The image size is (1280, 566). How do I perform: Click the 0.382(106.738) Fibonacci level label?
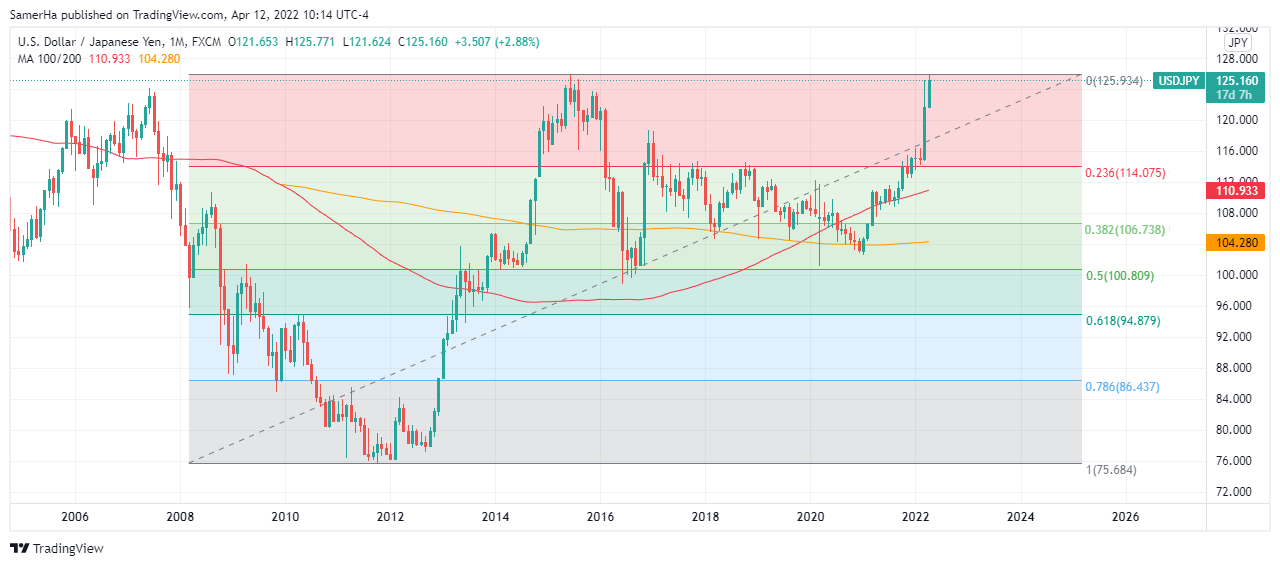click(x=1125, y=230)
